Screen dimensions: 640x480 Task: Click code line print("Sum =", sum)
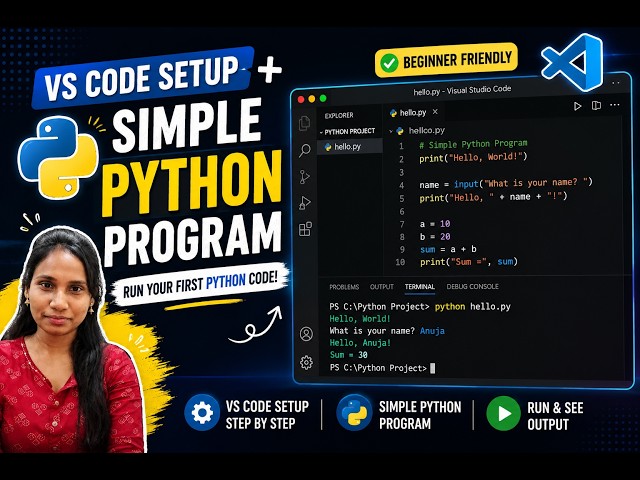pos(469,262)
